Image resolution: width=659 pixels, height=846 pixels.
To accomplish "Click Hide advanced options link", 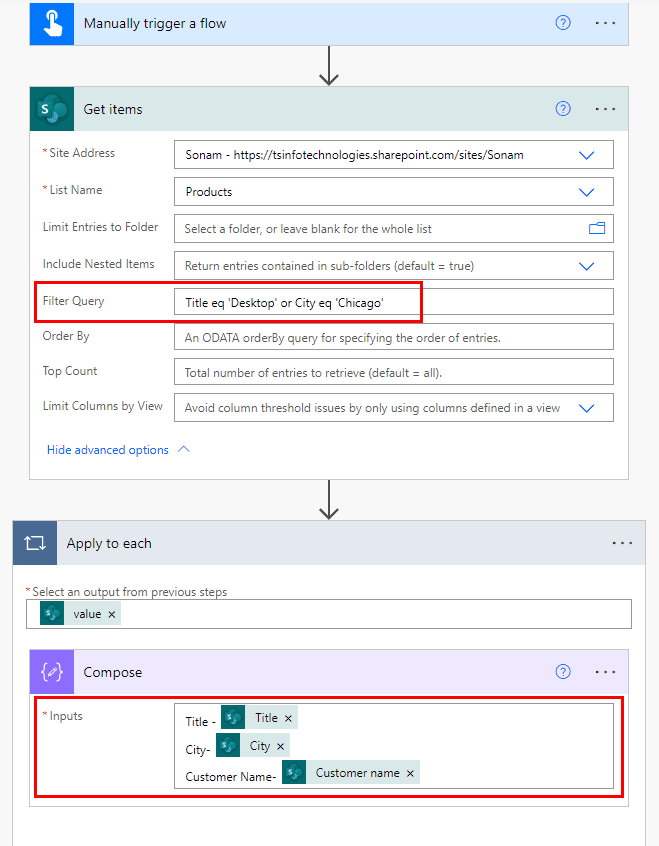I will (107, 450).
